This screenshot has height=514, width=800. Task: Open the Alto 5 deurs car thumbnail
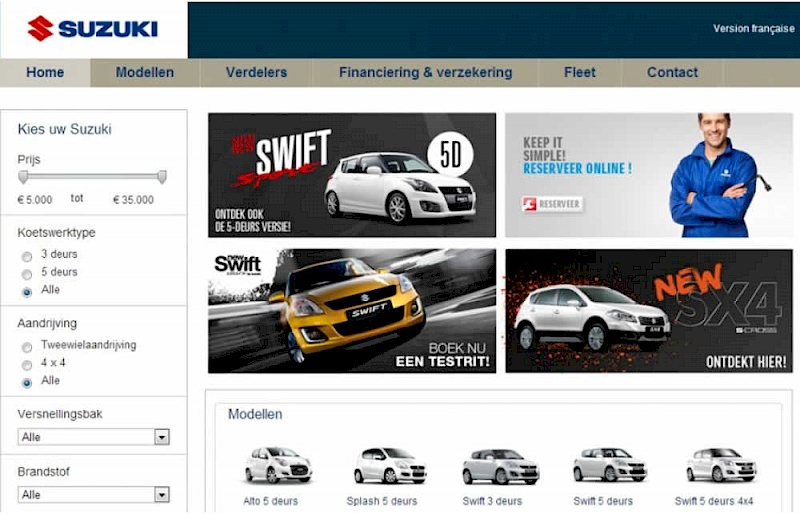click(x=278, y=465)
